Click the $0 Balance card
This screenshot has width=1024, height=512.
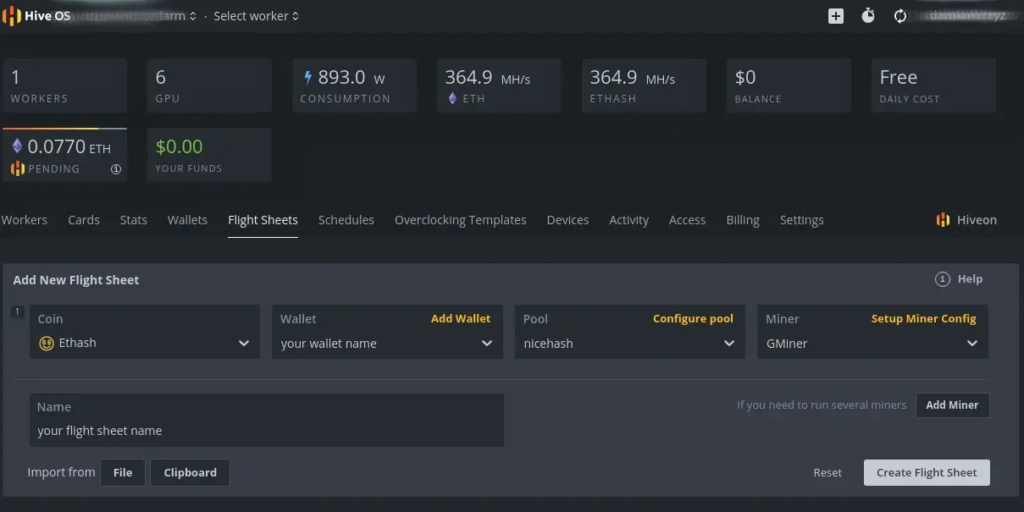click(789, 86)
